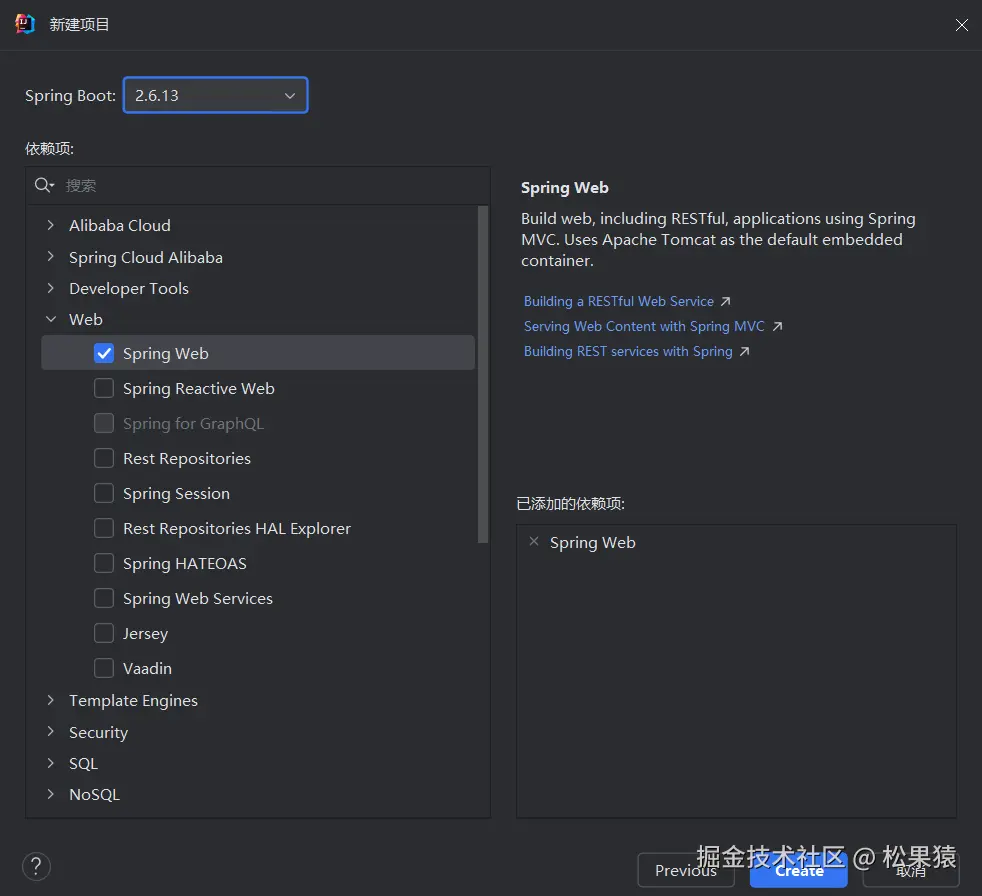The height and width of the screenshot is (896, 982).
Task: Enable the Spring HATEOAS checkbox
Action: click(104, 564)
